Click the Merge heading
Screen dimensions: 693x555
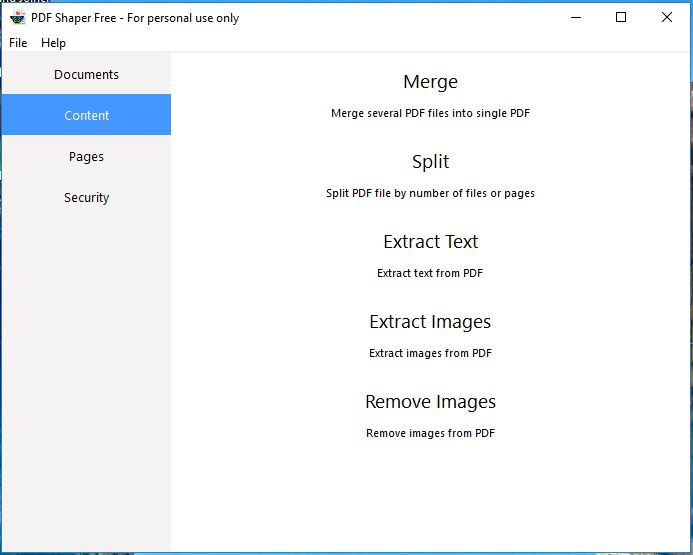tap(430, 82)
